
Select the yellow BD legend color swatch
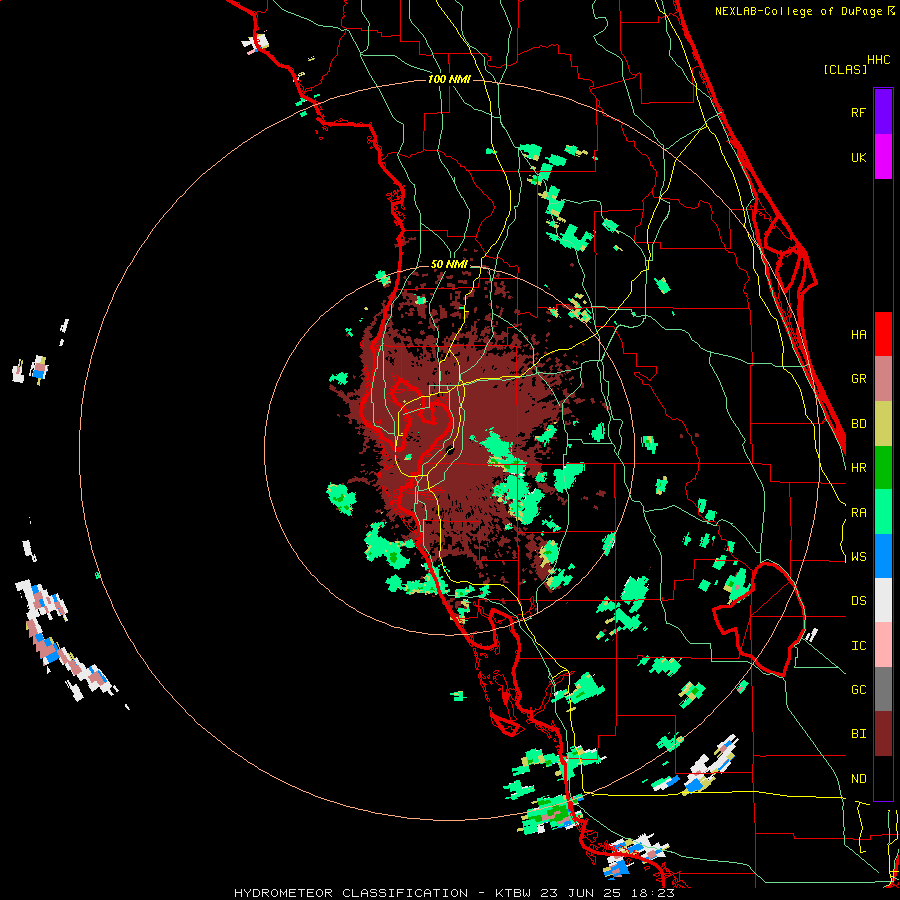tap(883, 424)
